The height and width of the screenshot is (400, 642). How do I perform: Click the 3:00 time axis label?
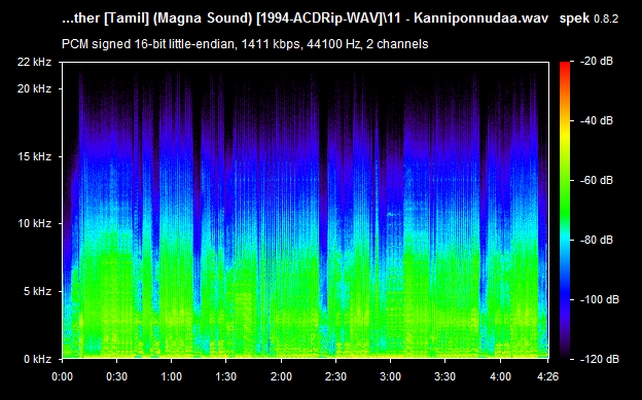pyautogui.click(x=390, y=376)
